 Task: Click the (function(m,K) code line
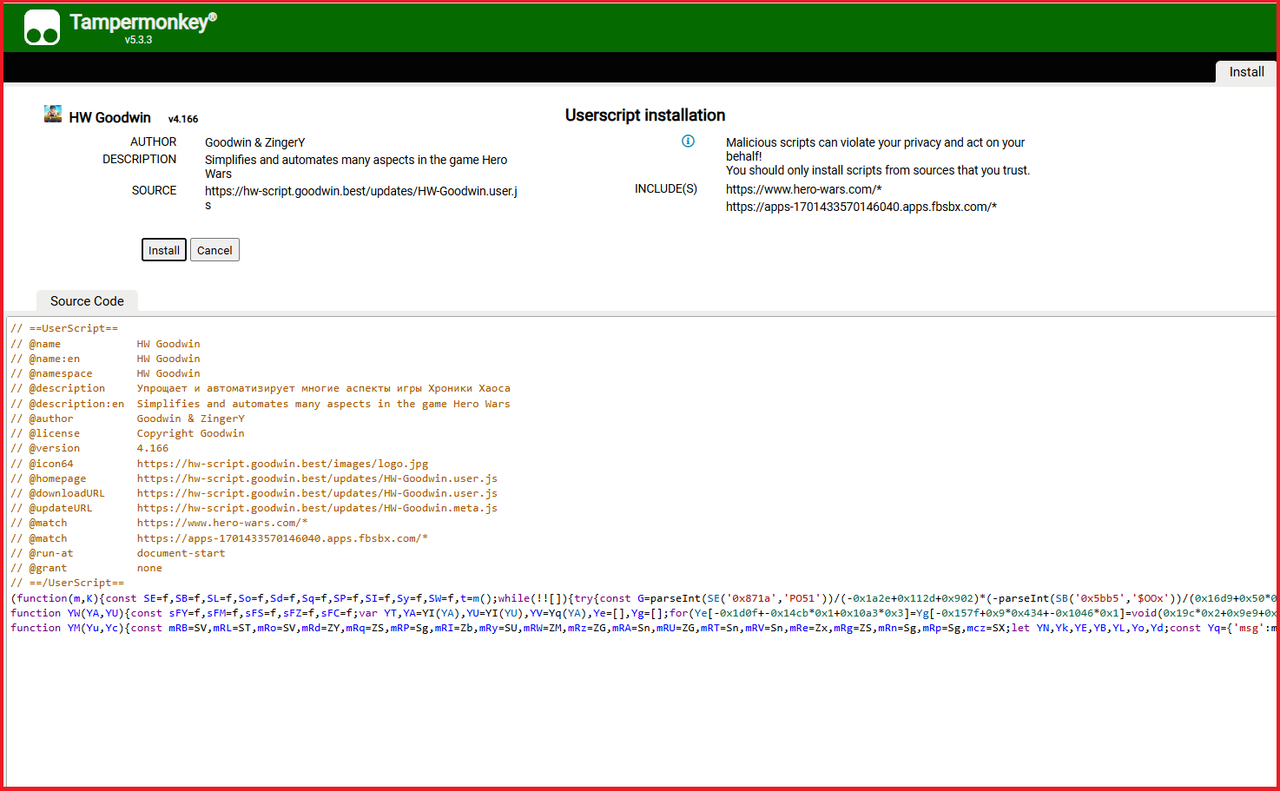click(643, 598)
